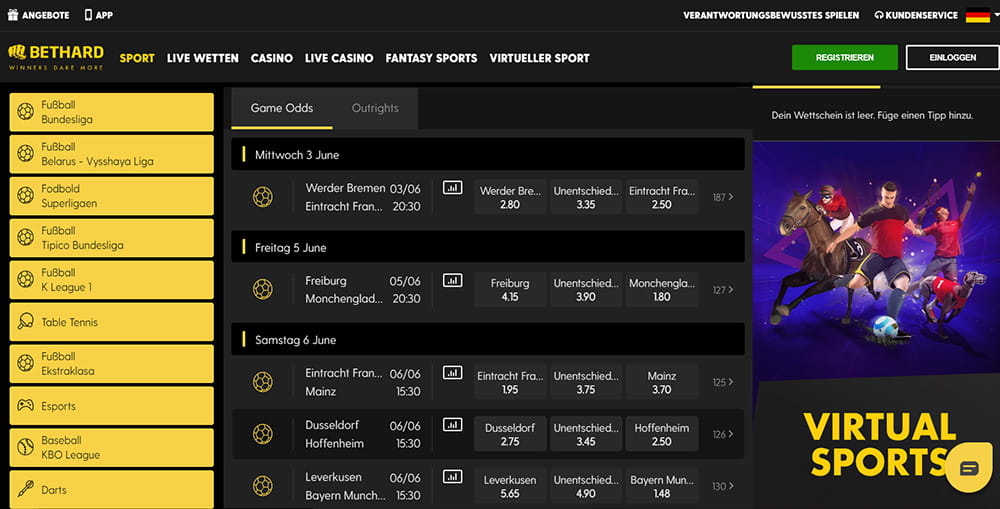Open statistics icon for Werder Bremen match
Image resolution: width=1000 pixels, height=509 pixels.
click(x=452, y=188)
